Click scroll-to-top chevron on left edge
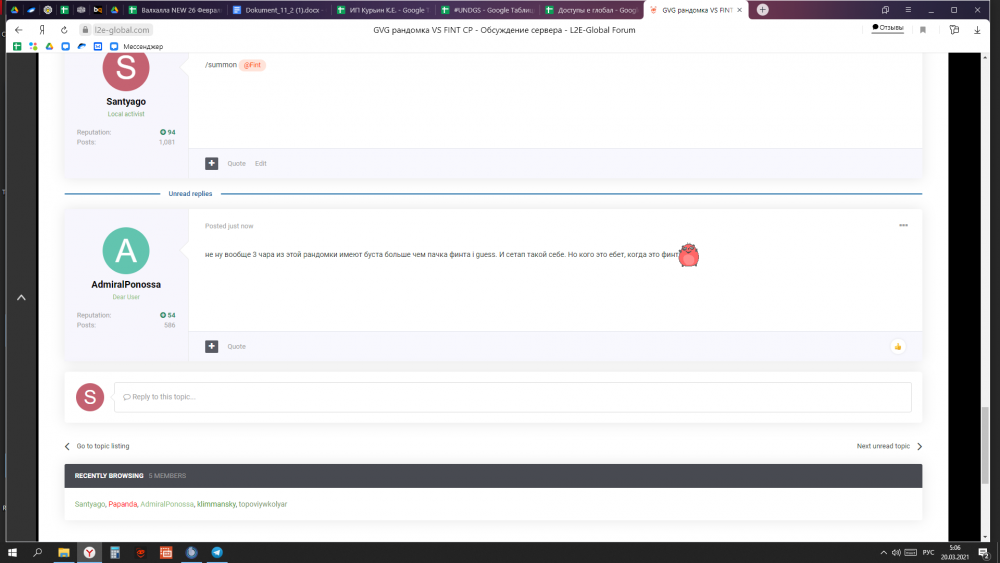This screenshot has width=1000, height=563. (21, 297)
